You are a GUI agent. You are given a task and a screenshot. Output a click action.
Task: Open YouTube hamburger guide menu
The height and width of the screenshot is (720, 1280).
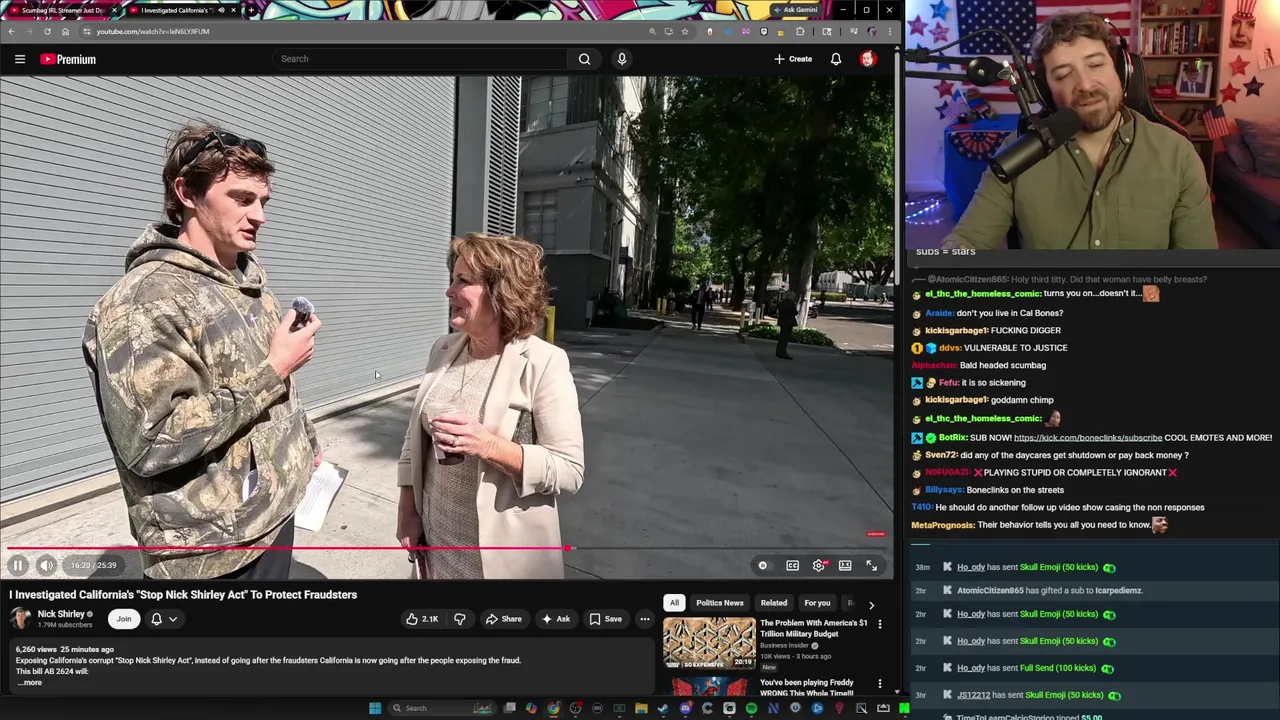coord(19,59)
